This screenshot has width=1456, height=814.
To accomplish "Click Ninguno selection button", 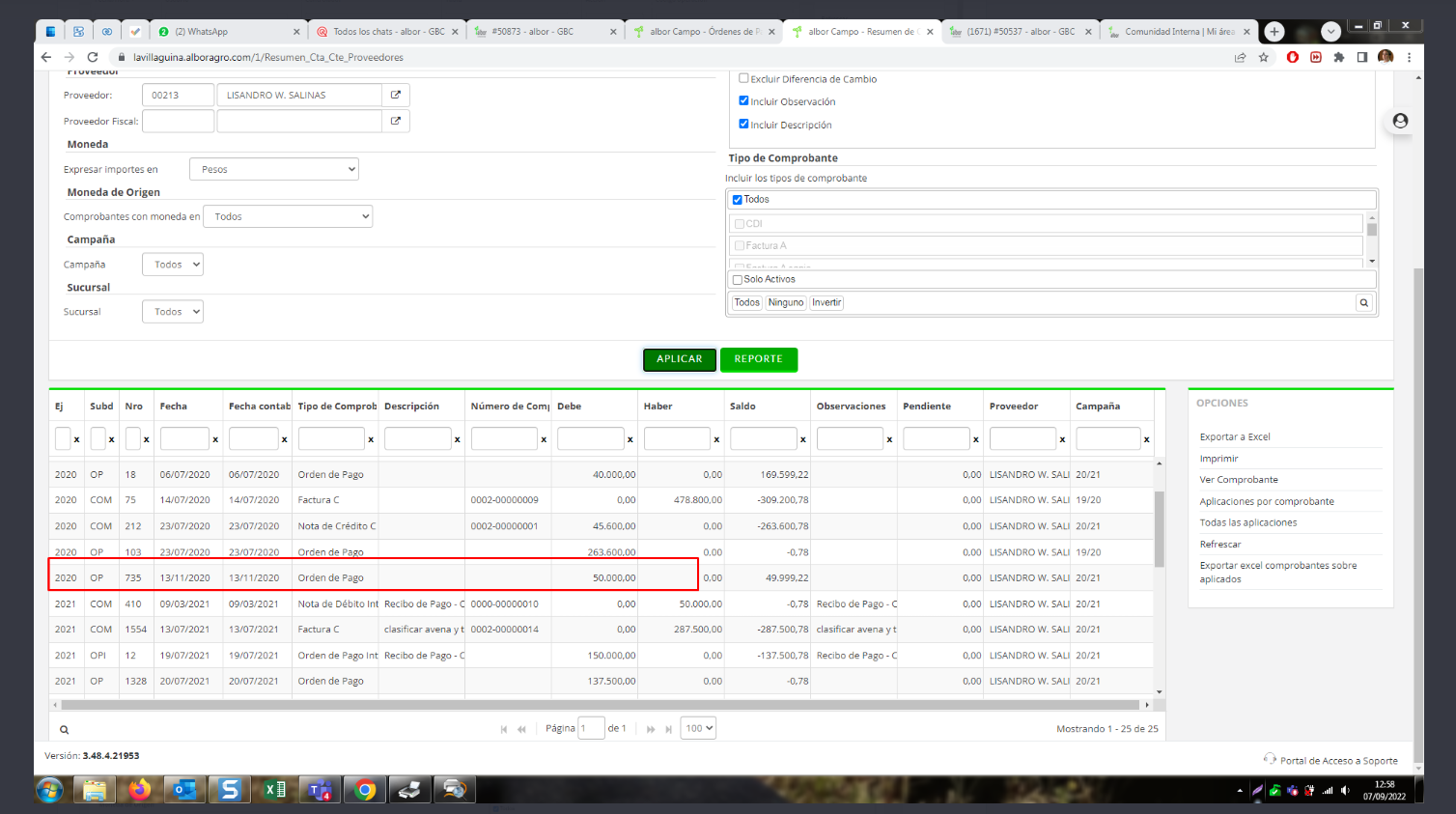I will (786, 303).
